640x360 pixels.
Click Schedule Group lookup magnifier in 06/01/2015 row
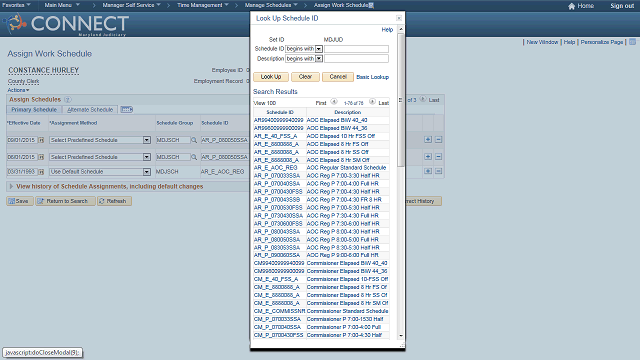coord(194,157)
